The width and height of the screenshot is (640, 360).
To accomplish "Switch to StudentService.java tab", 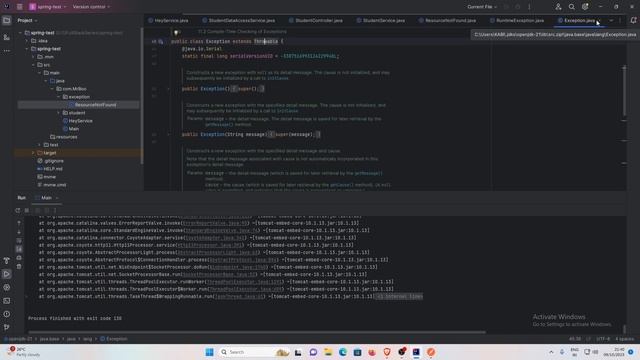I will [380, 20].
